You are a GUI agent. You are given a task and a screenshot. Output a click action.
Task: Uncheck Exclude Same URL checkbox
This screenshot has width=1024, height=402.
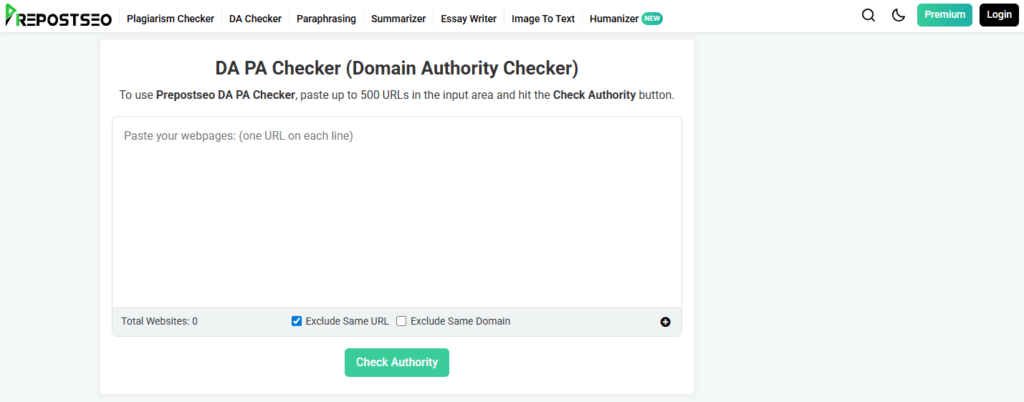pos(296,321)
